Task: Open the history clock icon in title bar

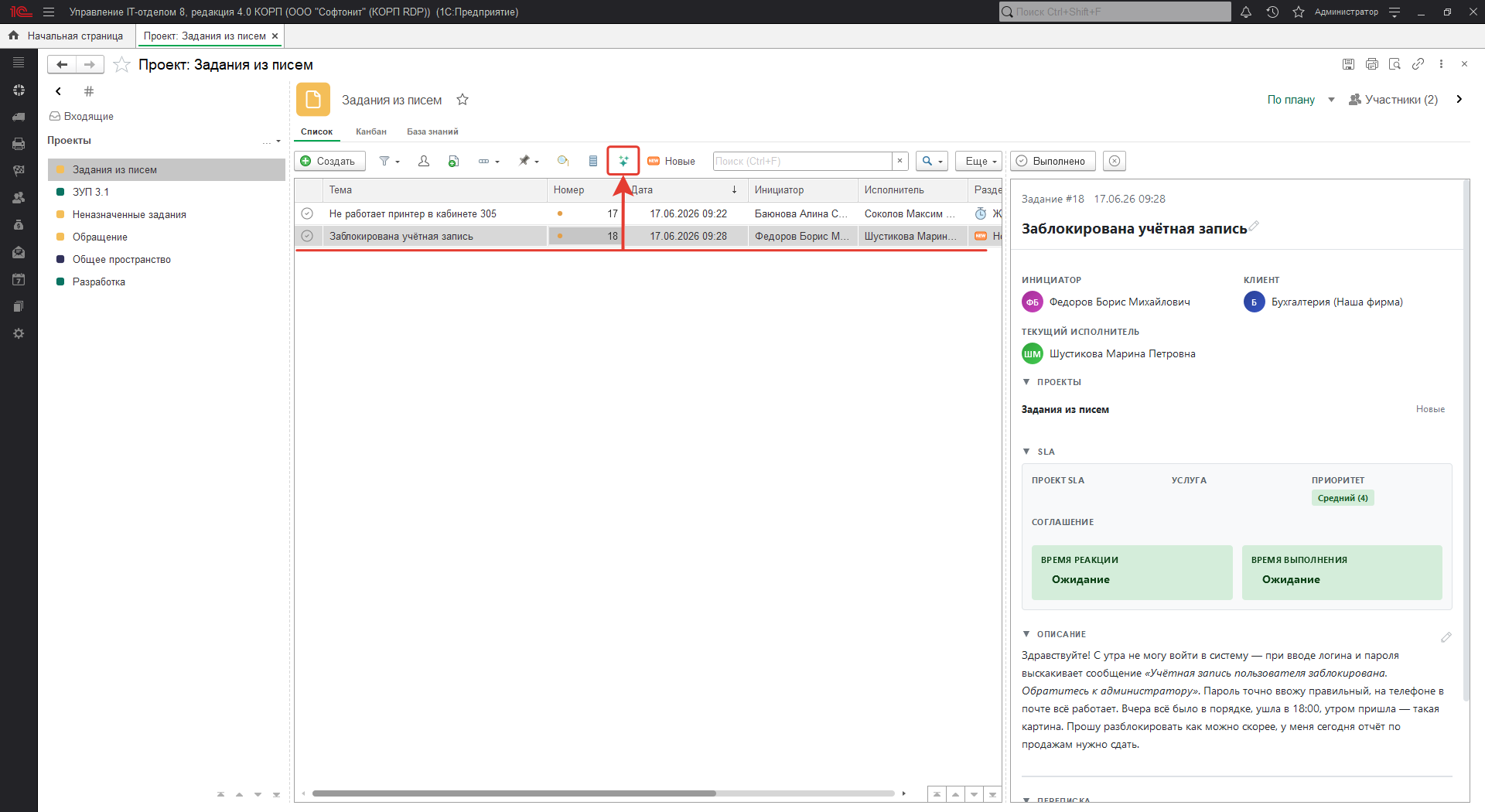Action: (1272, 12)
